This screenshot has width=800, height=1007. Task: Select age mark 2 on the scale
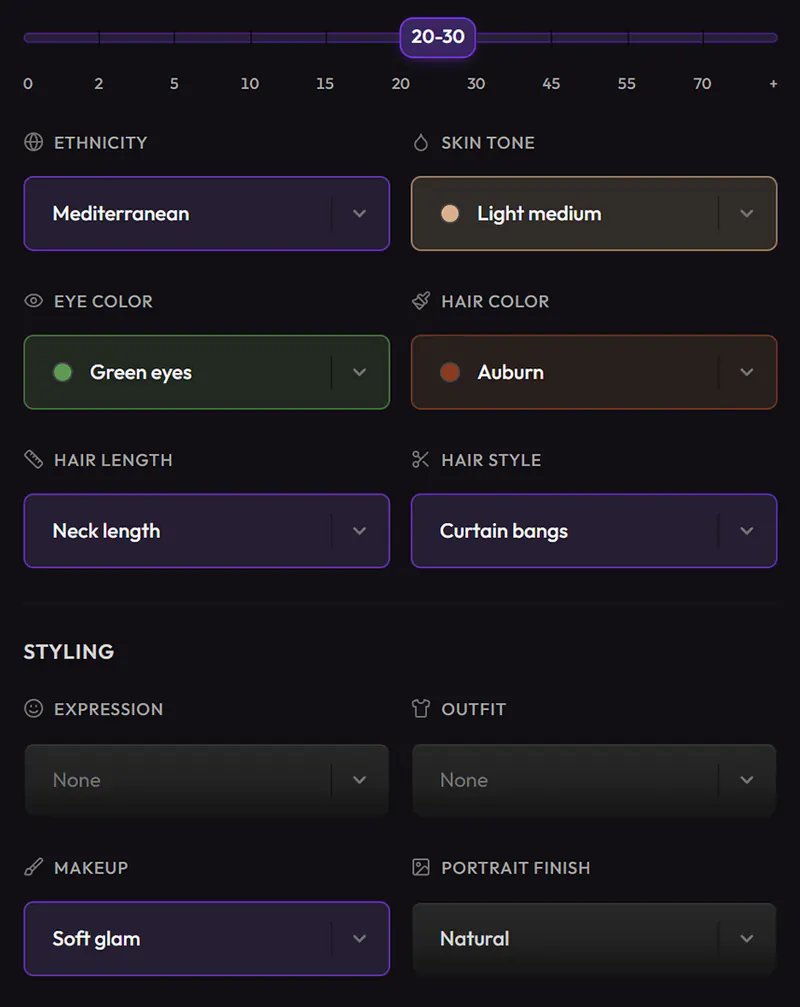pos(98,83)
